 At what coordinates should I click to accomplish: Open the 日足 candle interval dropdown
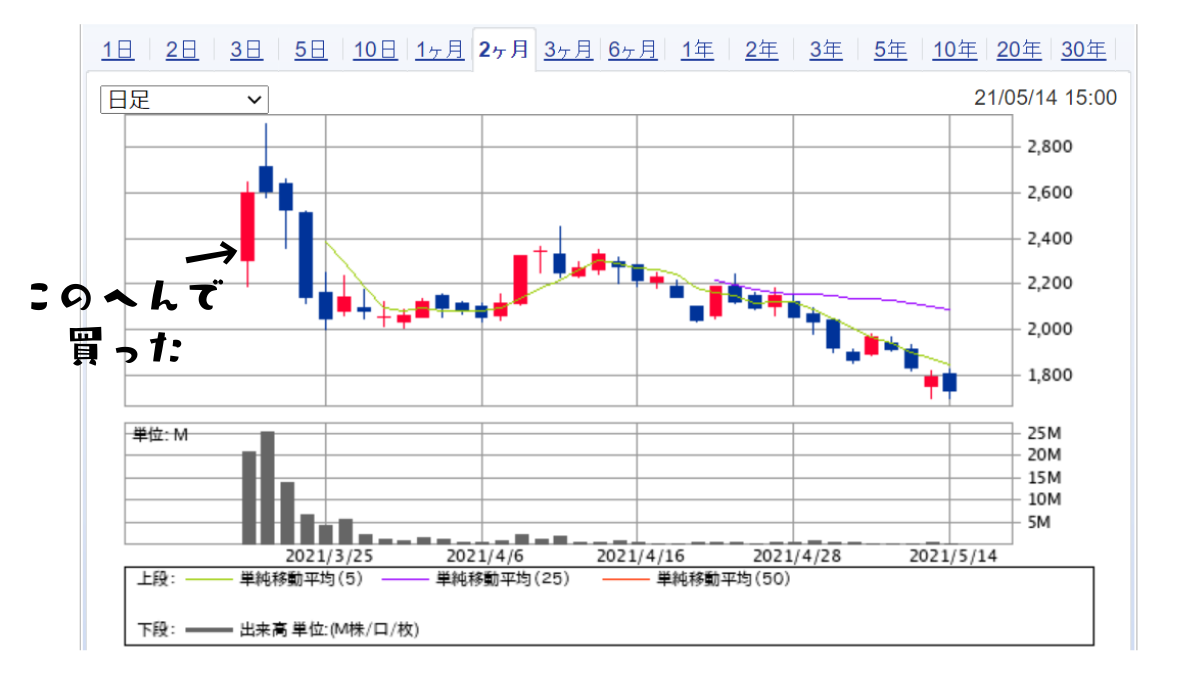[184, 99]
